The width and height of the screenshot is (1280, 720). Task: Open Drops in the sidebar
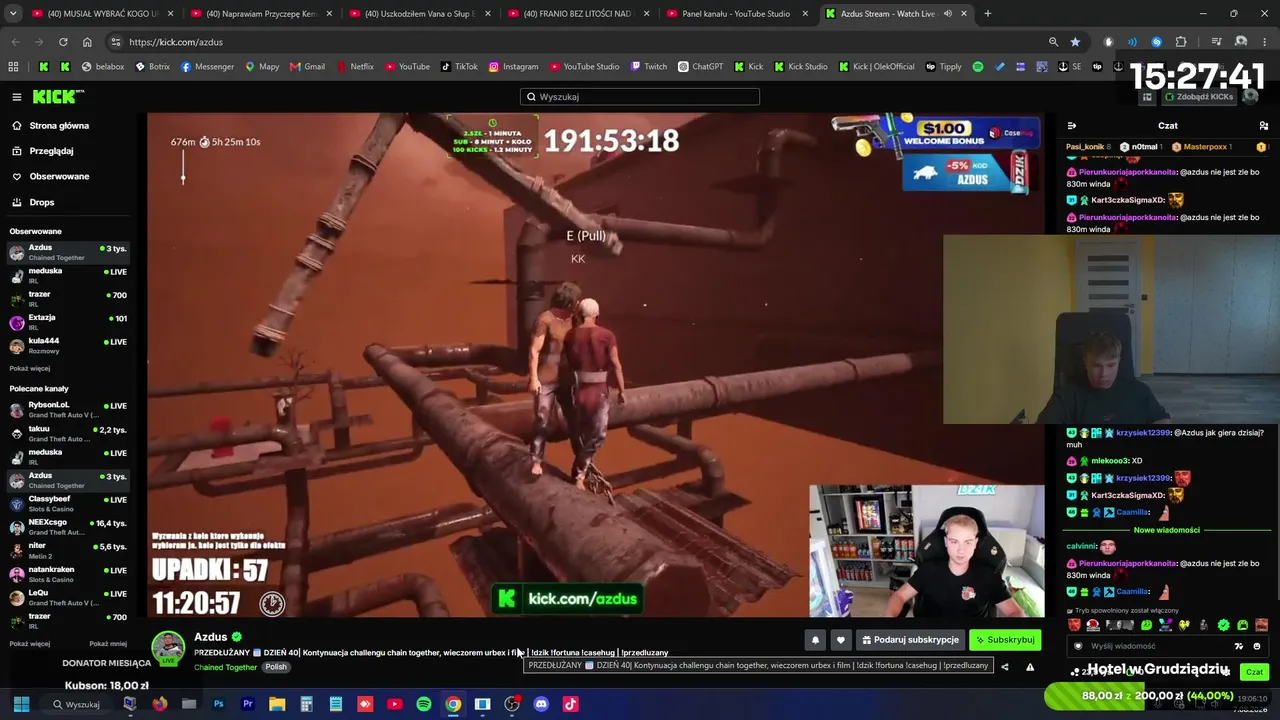click(42, 202)
